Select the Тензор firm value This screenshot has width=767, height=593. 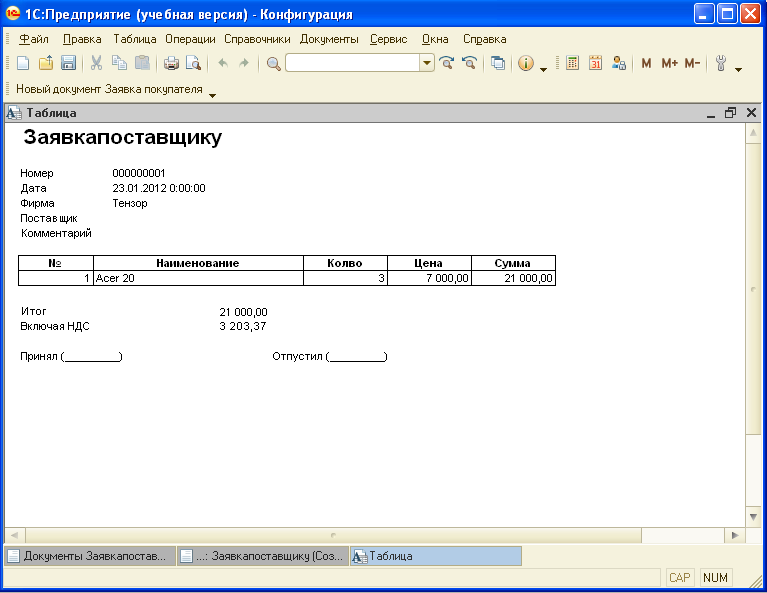(130, 204)
